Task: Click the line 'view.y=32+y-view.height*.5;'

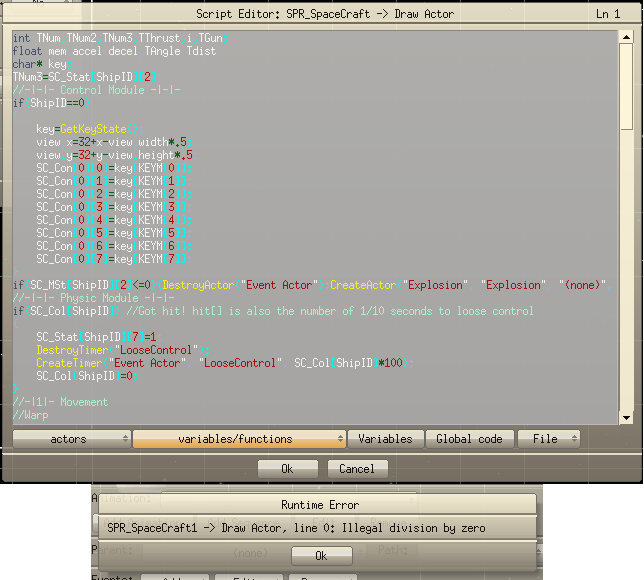Action: click(117, 155)
